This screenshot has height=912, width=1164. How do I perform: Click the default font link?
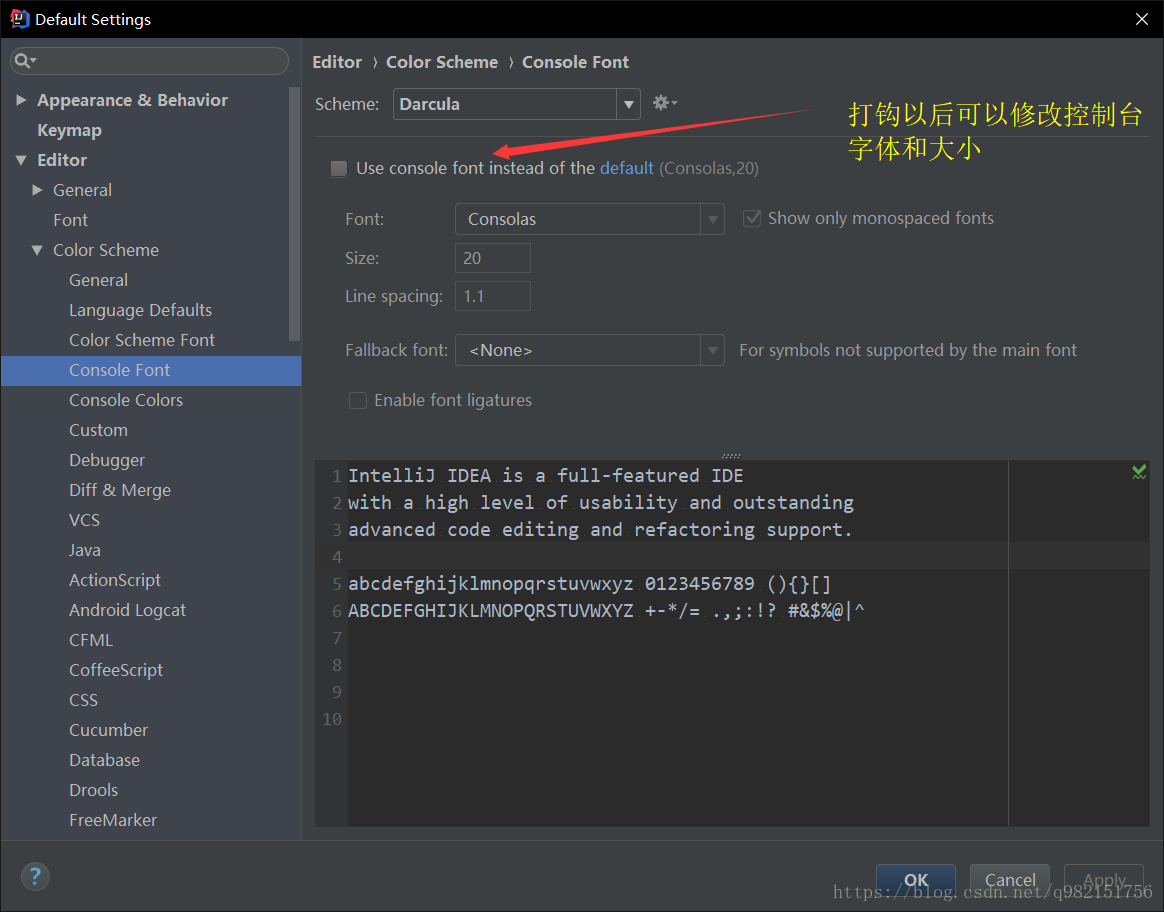click(x=627, y=168)
